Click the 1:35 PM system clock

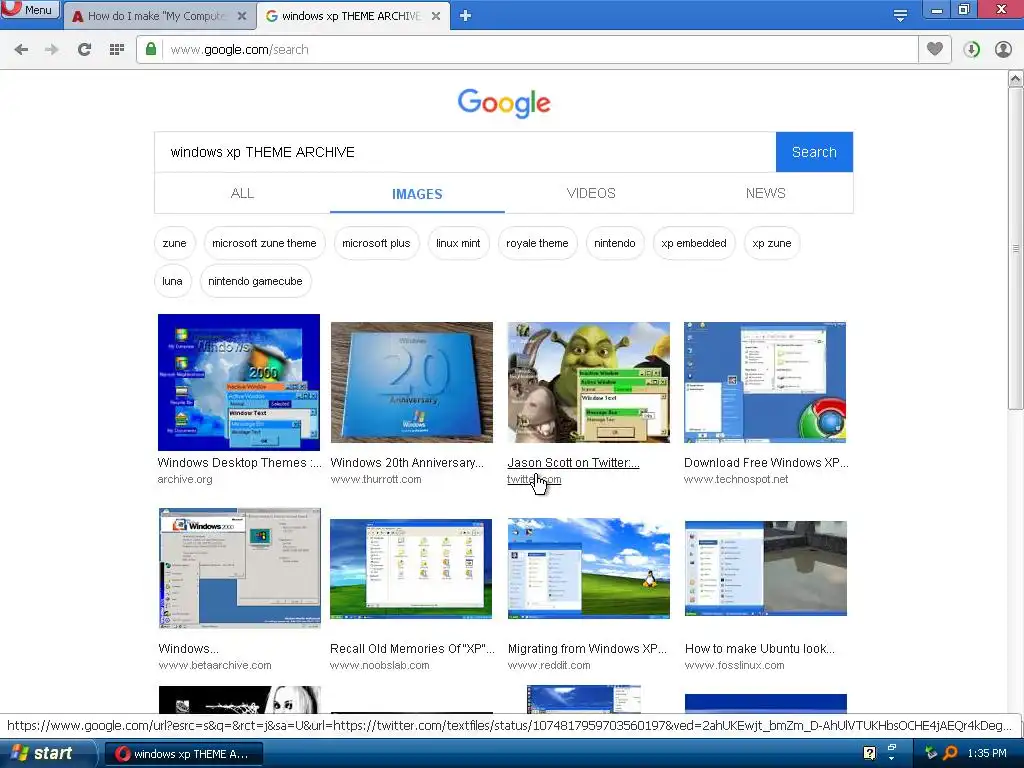987,753
